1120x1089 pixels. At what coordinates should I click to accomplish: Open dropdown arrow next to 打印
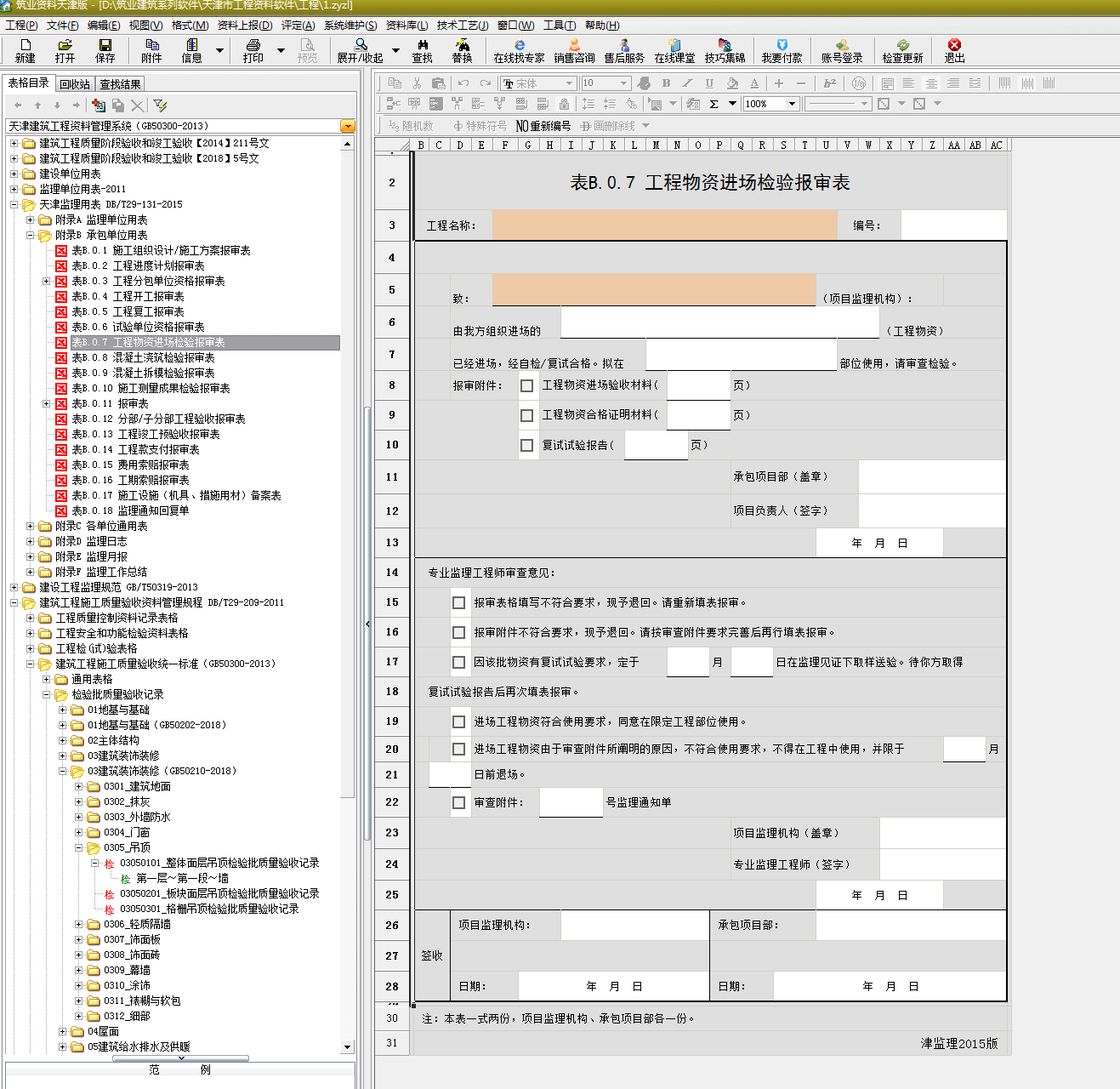pyautogui.click(x=281, y=50)
